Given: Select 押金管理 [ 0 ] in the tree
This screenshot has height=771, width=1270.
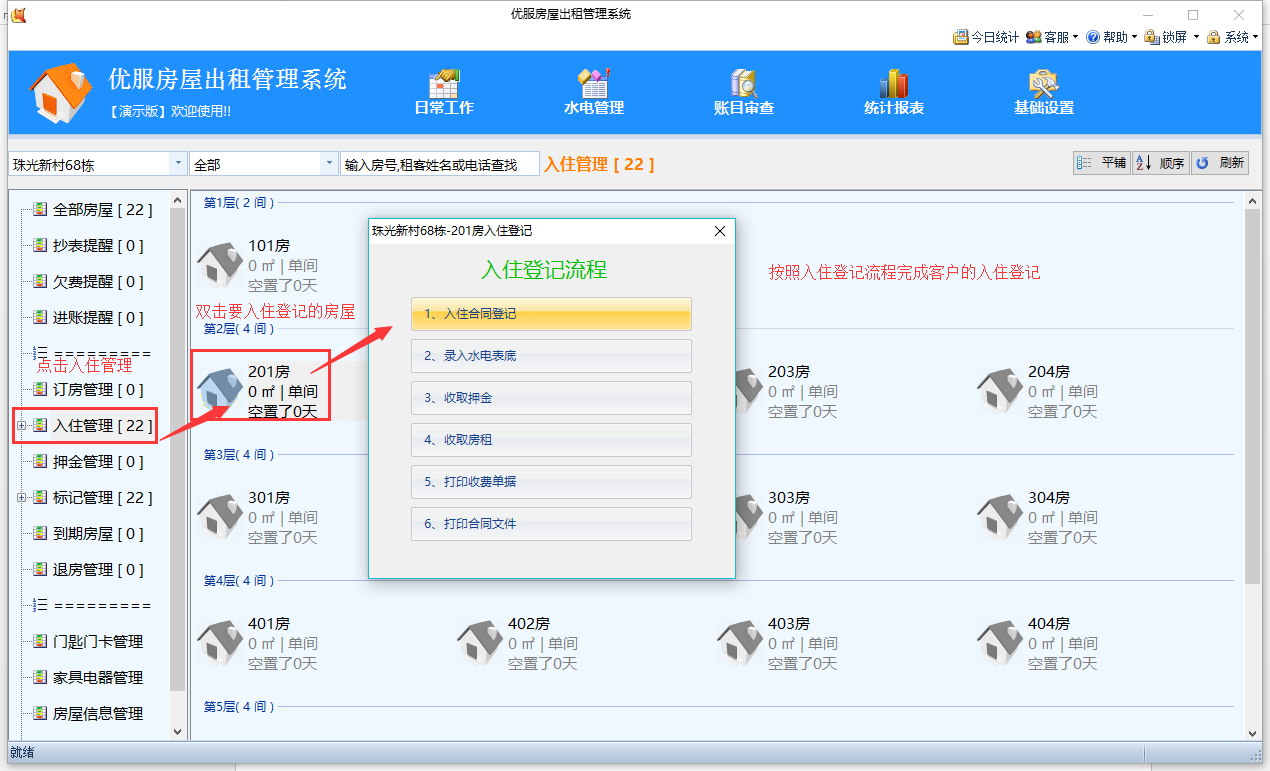Looking at the screenshot, I should 97,462.
